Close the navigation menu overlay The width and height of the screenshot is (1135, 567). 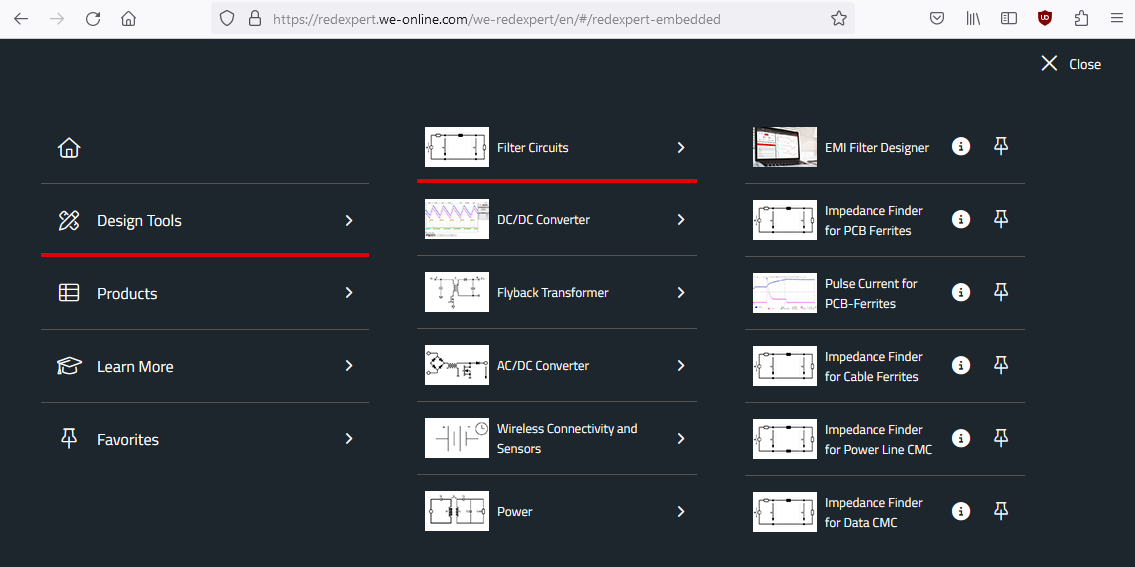1071,64
